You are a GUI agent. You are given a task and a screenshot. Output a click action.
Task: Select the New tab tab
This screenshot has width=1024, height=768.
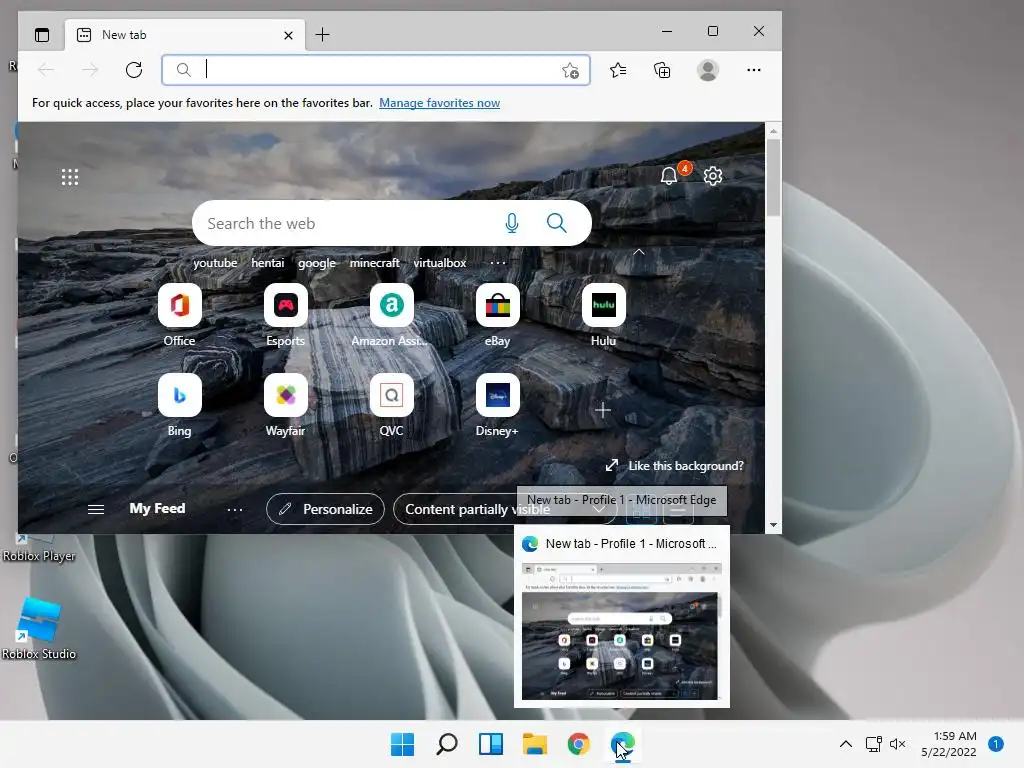[185, 35]
